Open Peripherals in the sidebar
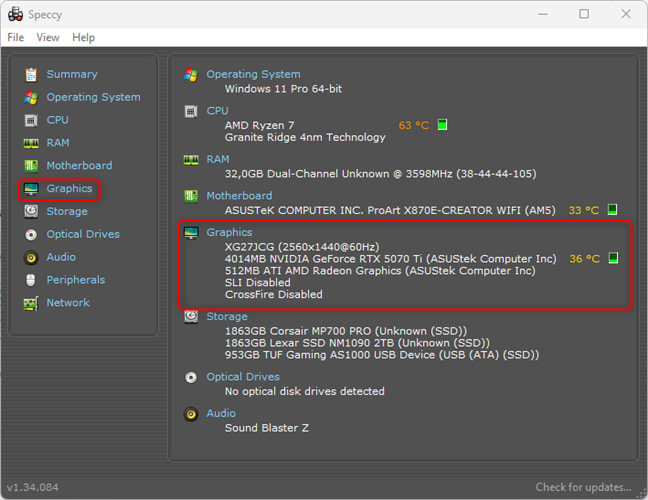The height and width of the screenshot is (500, 648). [76, 280]
